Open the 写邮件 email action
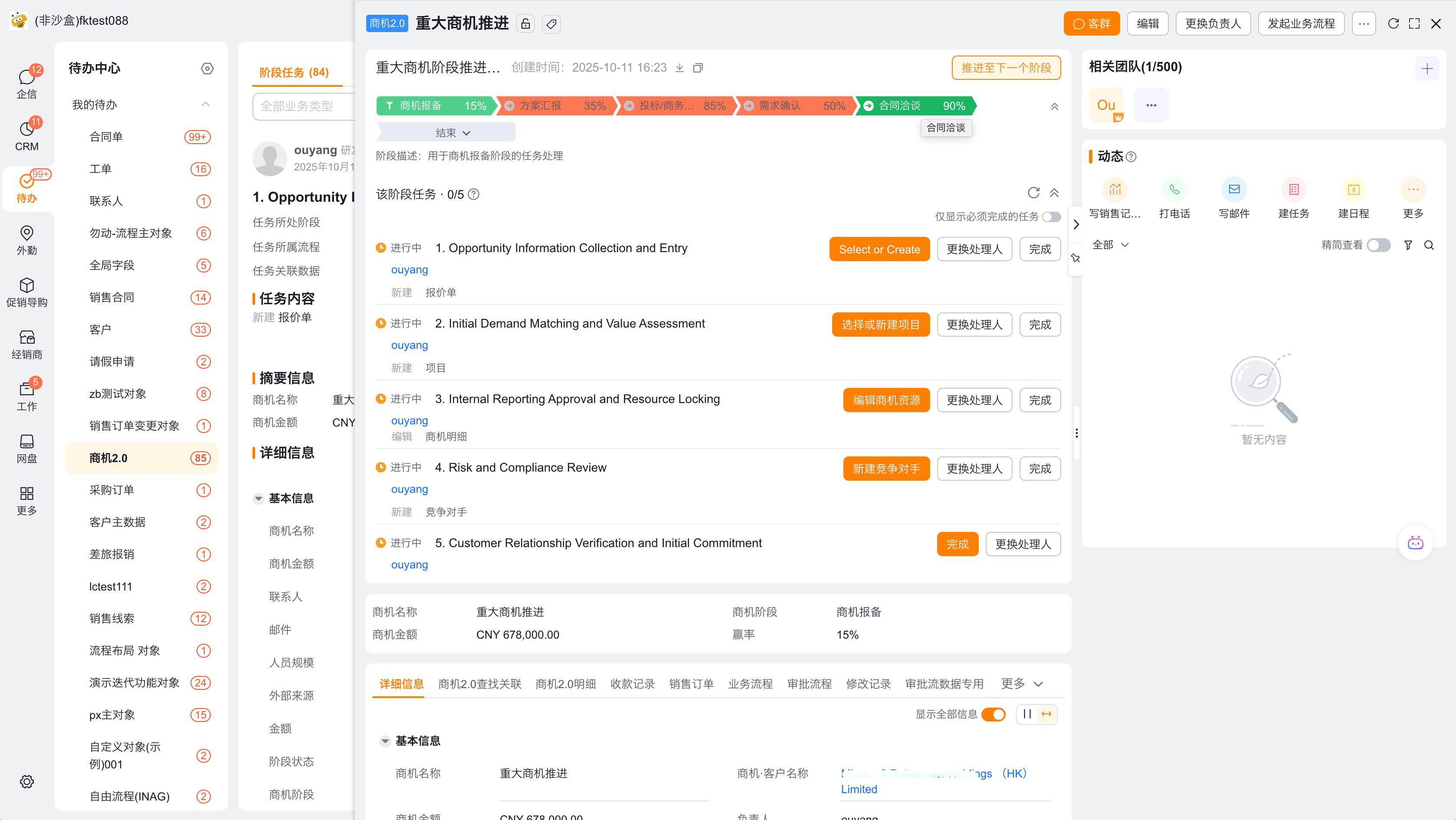The width and height of the screenshot is (1456, 820). pos(1234,190)
